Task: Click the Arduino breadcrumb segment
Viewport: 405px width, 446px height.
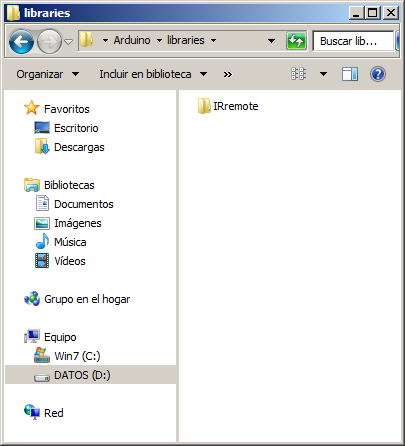Action: (x=132, y=40)
